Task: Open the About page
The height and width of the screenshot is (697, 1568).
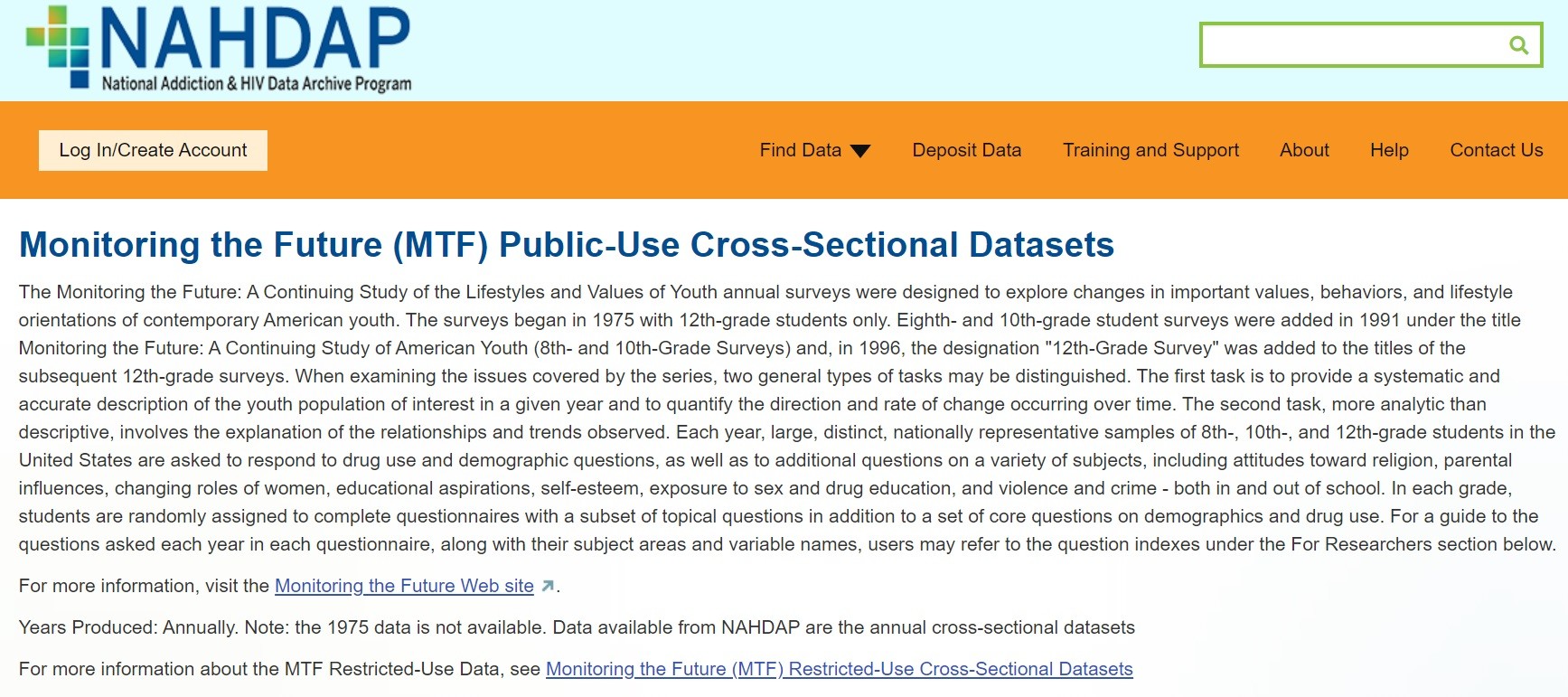Action: 1304,150
